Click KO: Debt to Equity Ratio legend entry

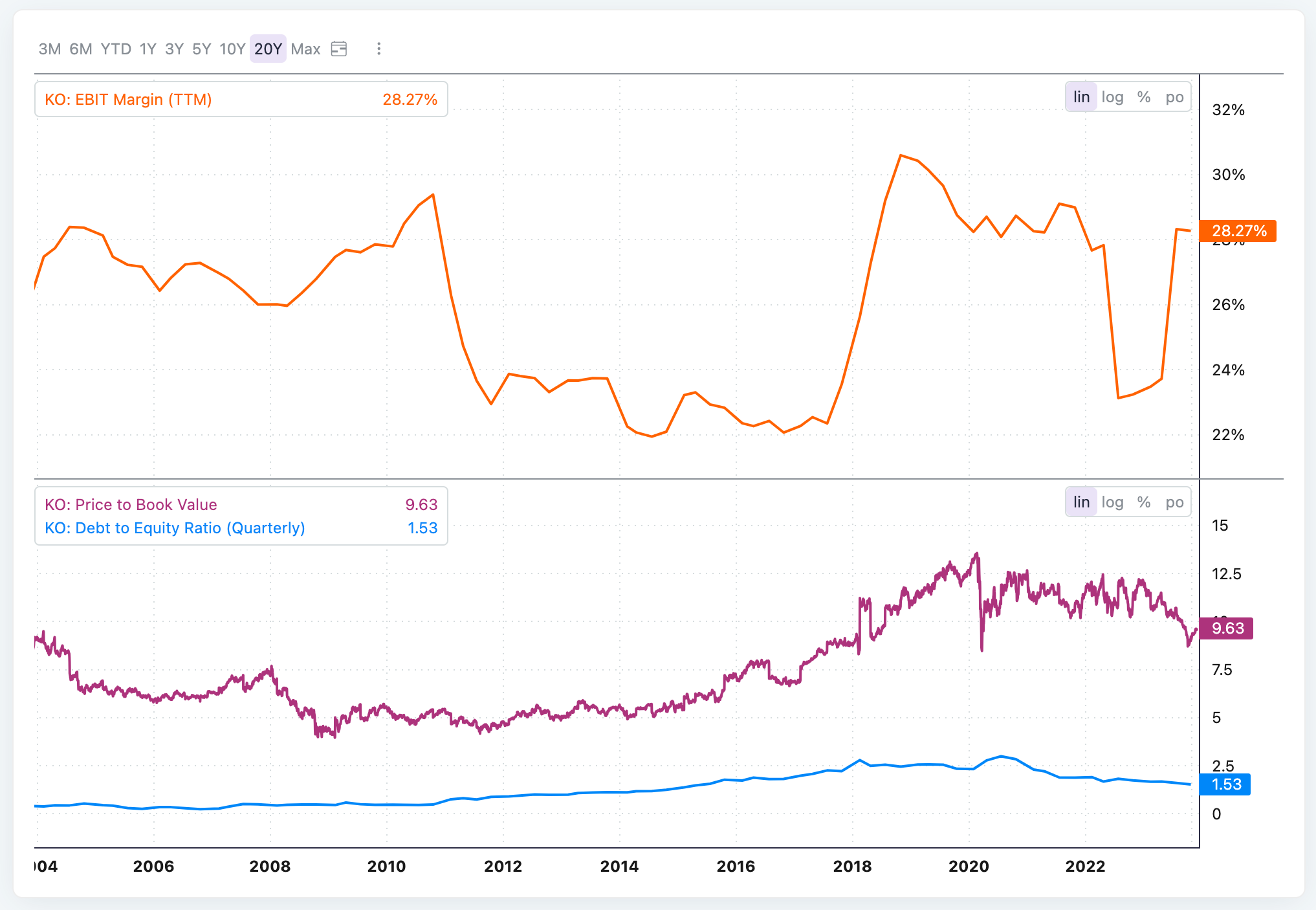pyautogui.click(x=175, y=528)
